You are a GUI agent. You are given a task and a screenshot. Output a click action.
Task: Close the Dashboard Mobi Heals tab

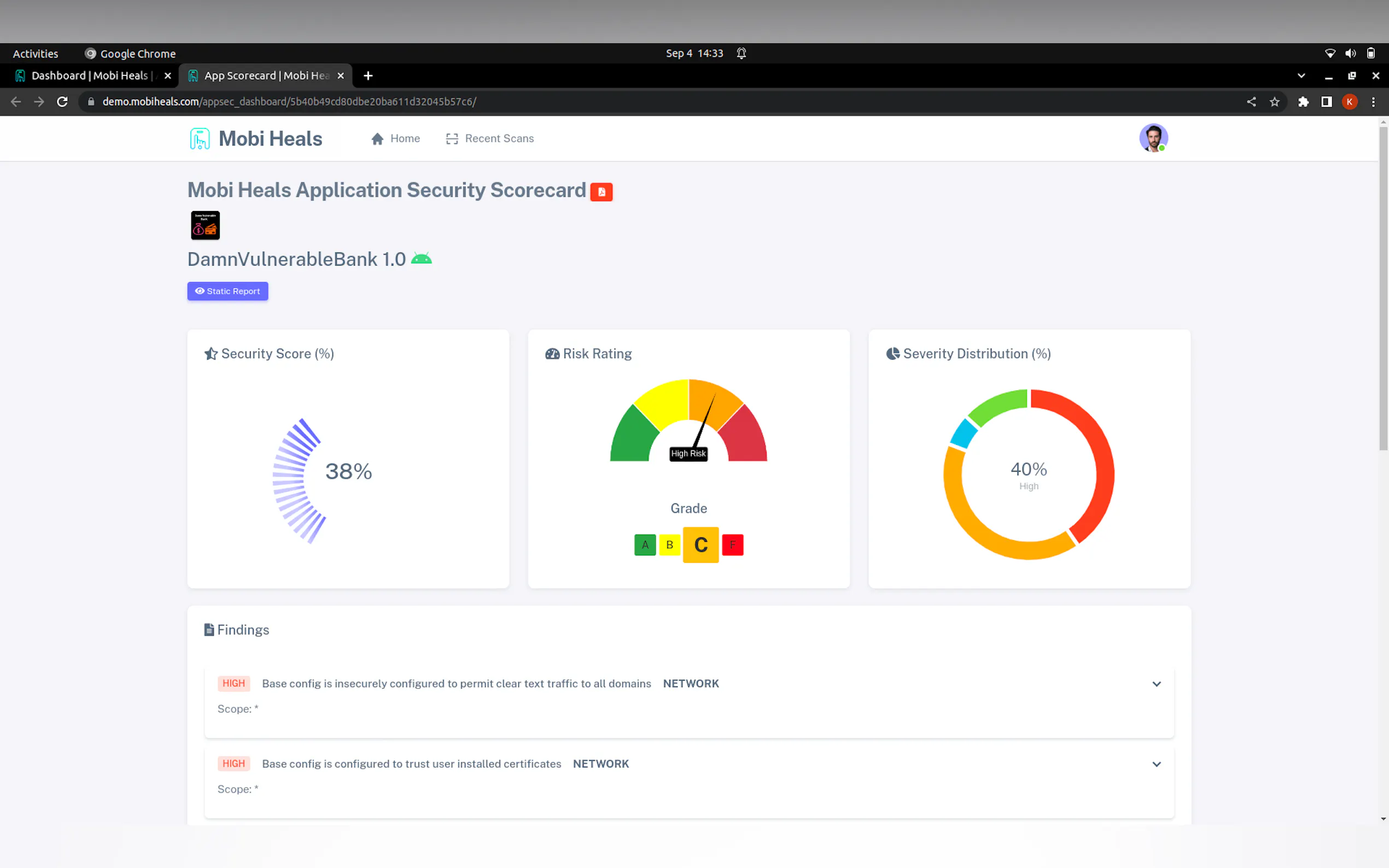(168, 76)
